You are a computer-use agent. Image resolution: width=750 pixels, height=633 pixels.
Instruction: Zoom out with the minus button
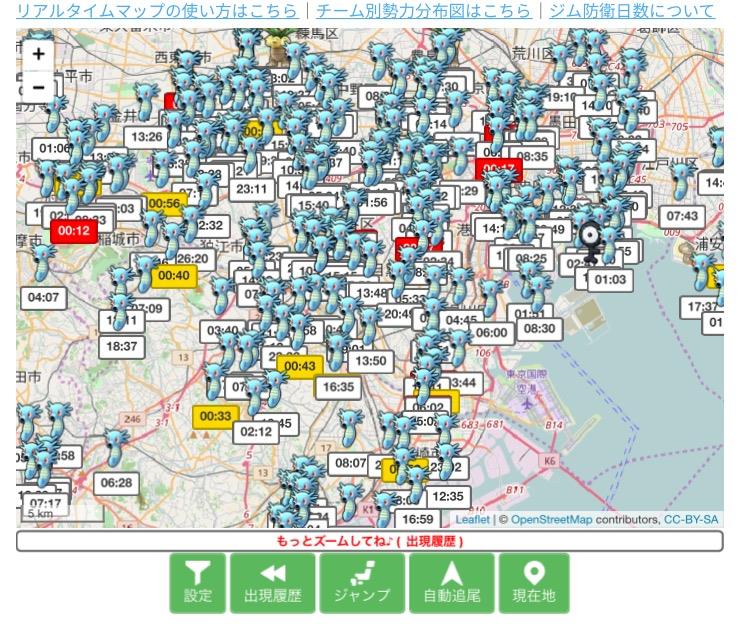pyautogui.click(x=38, y=87)
